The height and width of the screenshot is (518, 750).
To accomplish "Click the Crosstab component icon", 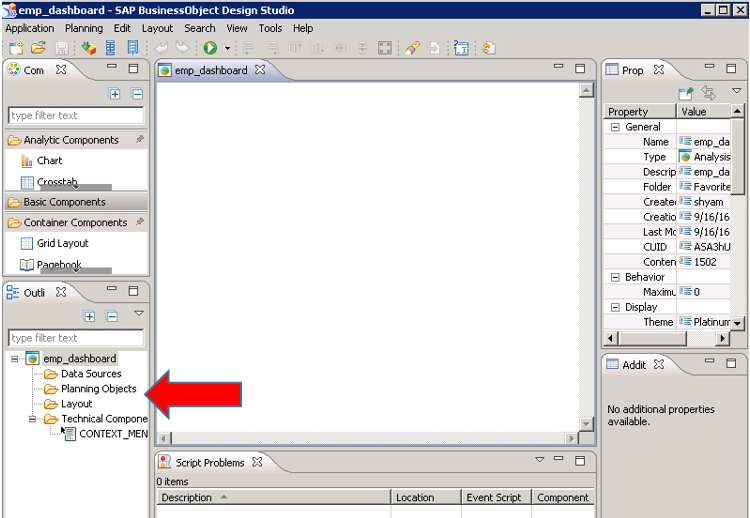I will (x=27, y=182).
